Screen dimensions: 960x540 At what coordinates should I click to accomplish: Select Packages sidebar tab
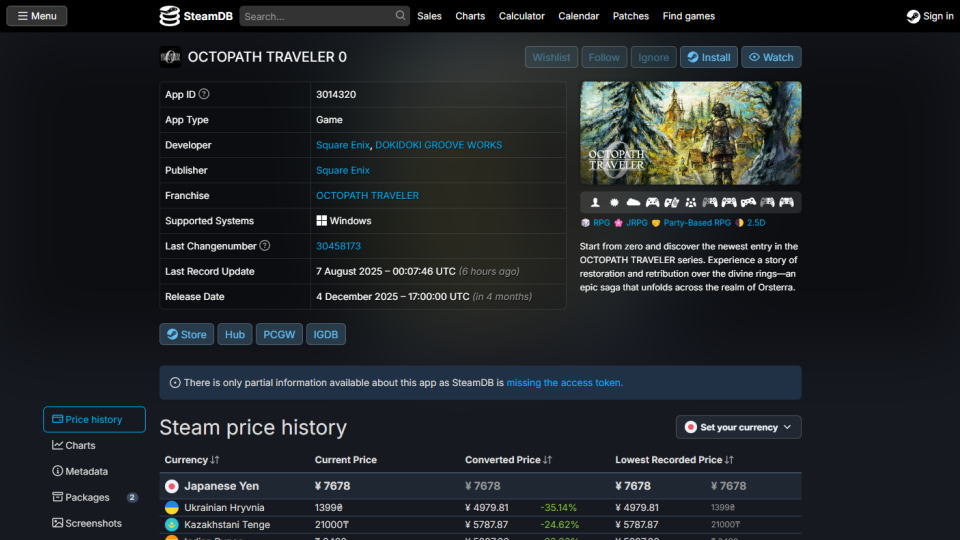click(94, 497)
